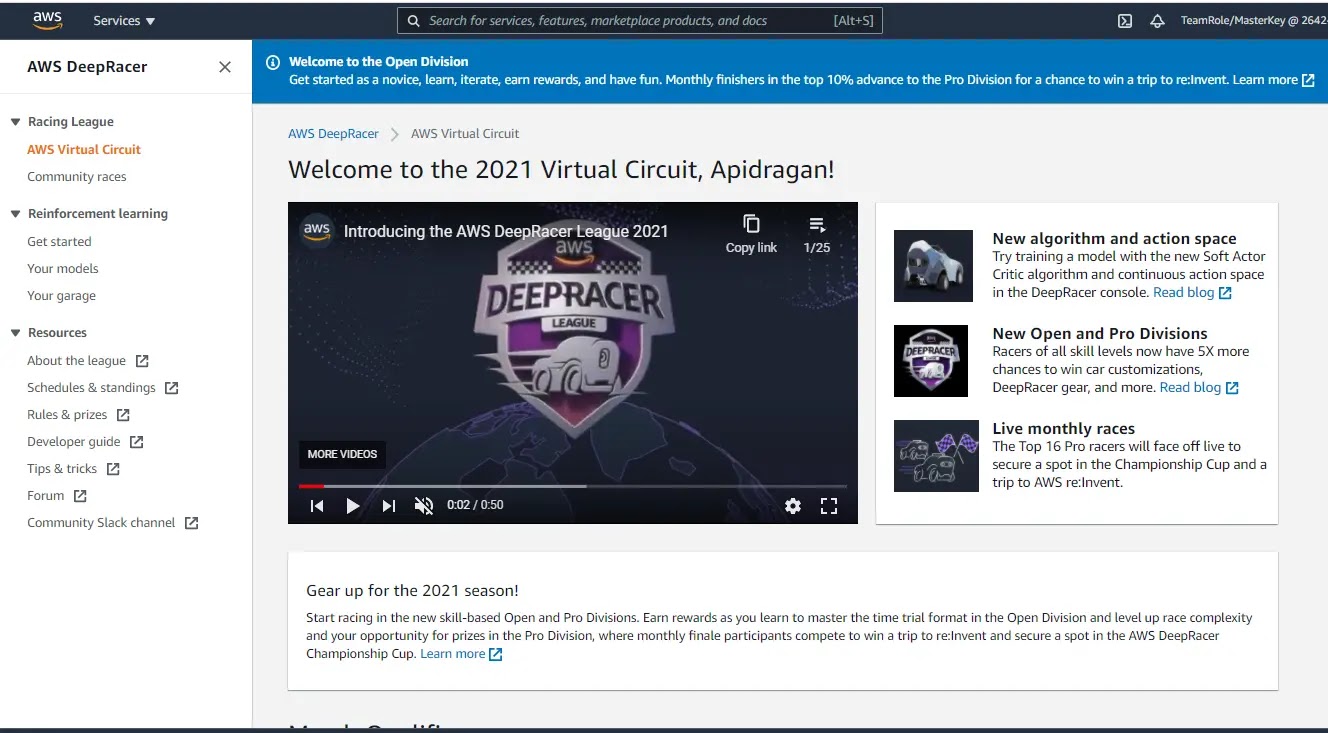Click Gear up for the 2021 season heading

click(x=412, y=590)
